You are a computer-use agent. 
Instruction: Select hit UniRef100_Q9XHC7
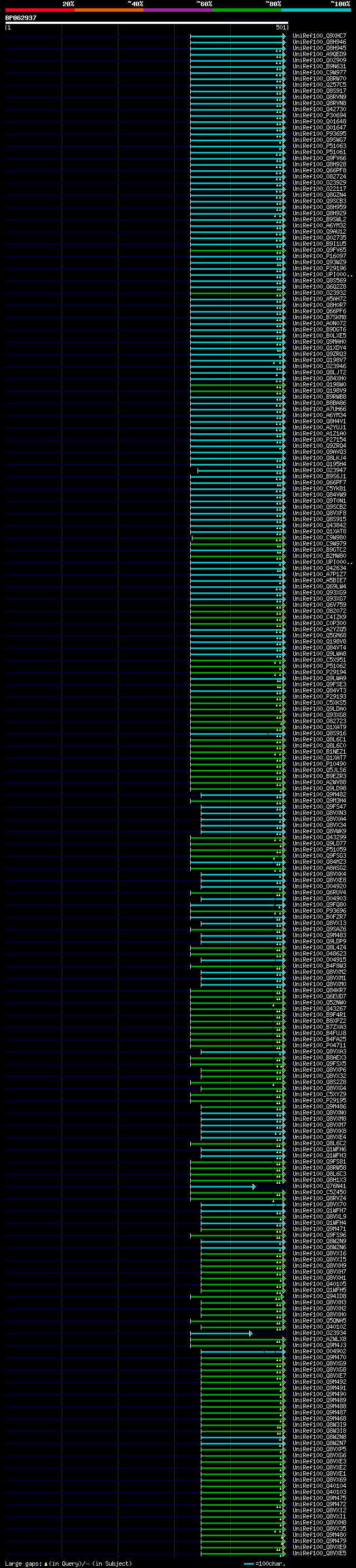[319, 36]
